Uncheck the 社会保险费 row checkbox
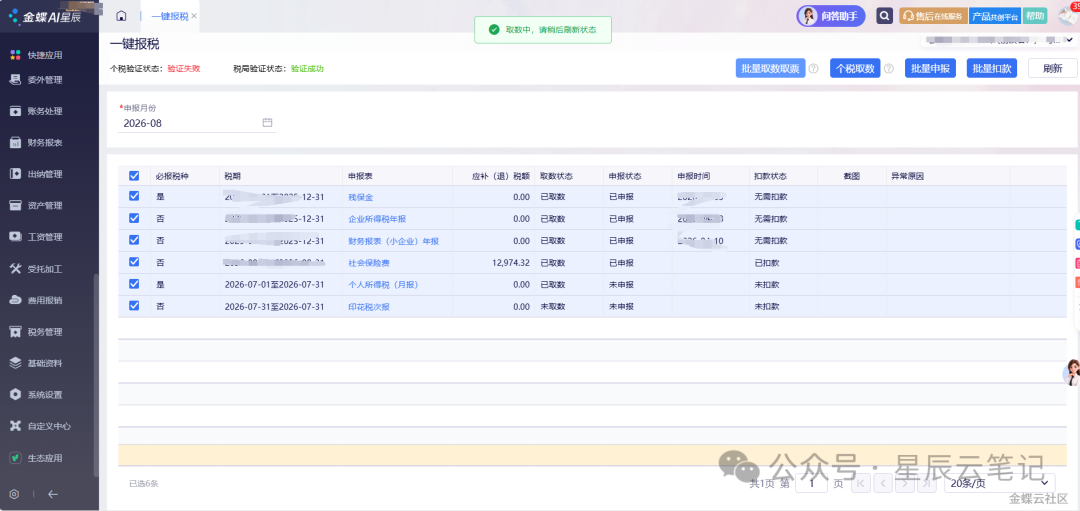The image size is (1080, 511). (x=134, y=262)
